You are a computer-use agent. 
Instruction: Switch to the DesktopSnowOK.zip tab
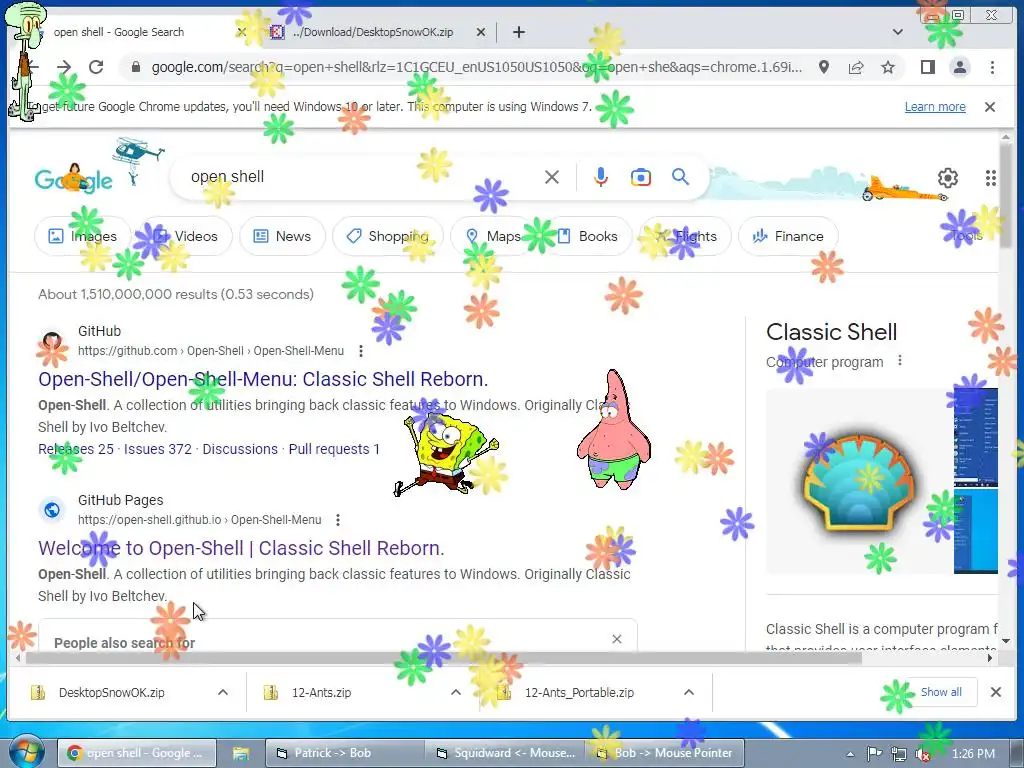(372, 32)
